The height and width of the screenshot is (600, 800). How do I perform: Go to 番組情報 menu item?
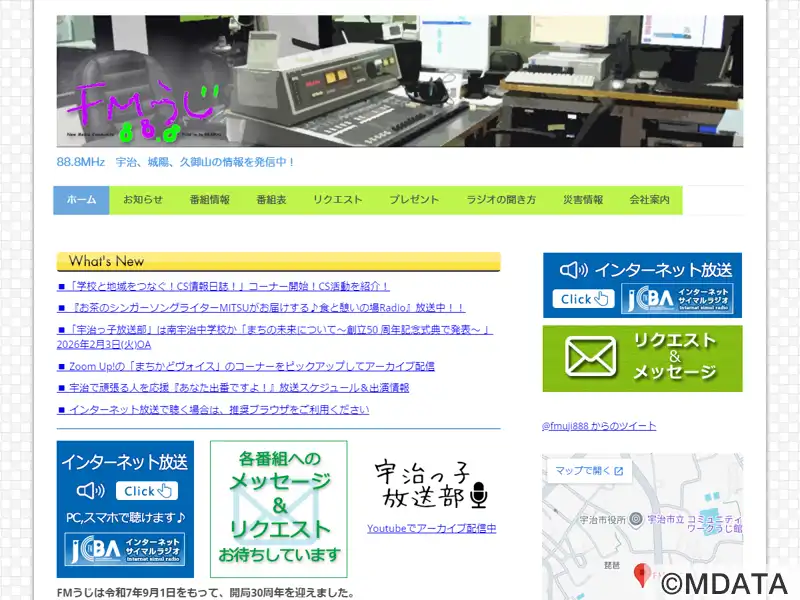coord(210,200)
